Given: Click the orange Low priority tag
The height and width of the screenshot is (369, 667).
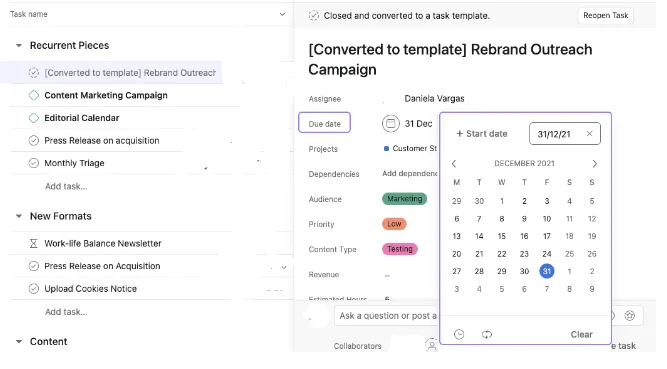Looking at the screenshot, I should pyautogui.click(x=394, y=224).
